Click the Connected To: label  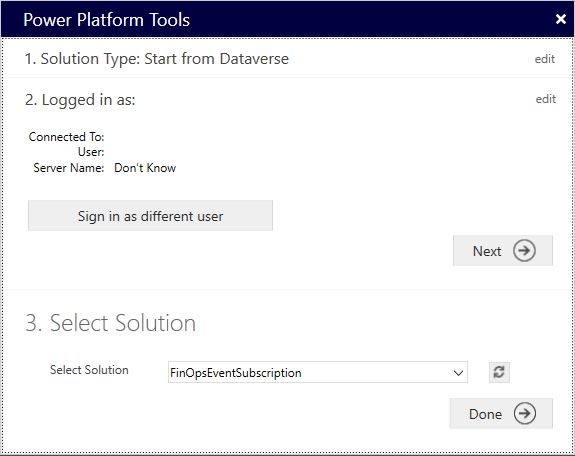pyautogui.click(x=66, y=137)
